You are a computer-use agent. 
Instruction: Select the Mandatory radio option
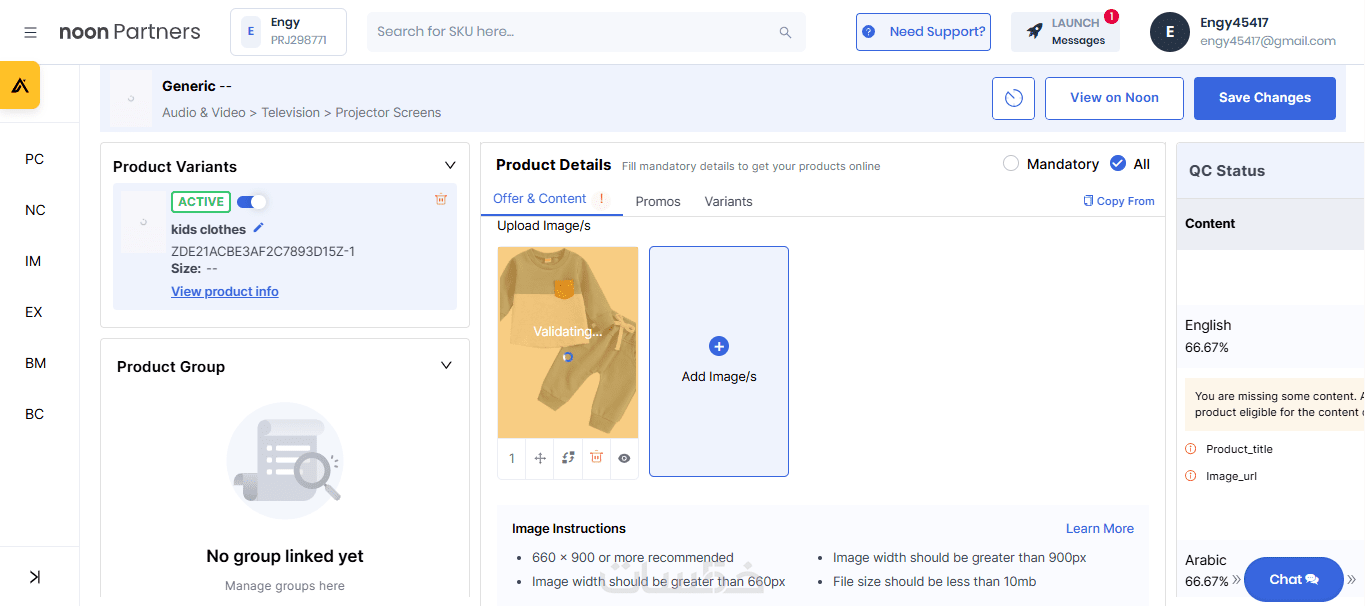[x=1011, y=164]
